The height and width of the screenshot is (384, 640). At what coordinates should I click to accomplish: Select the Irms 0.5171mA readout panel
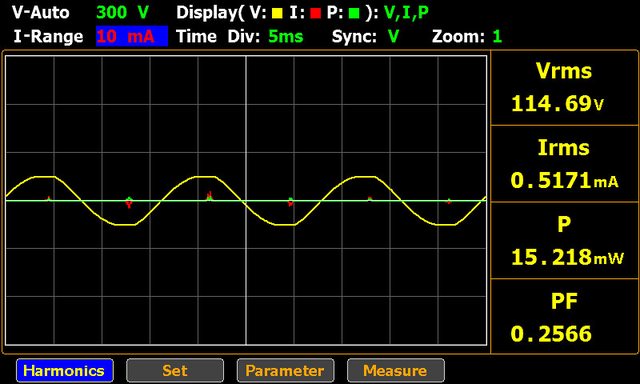564,164
